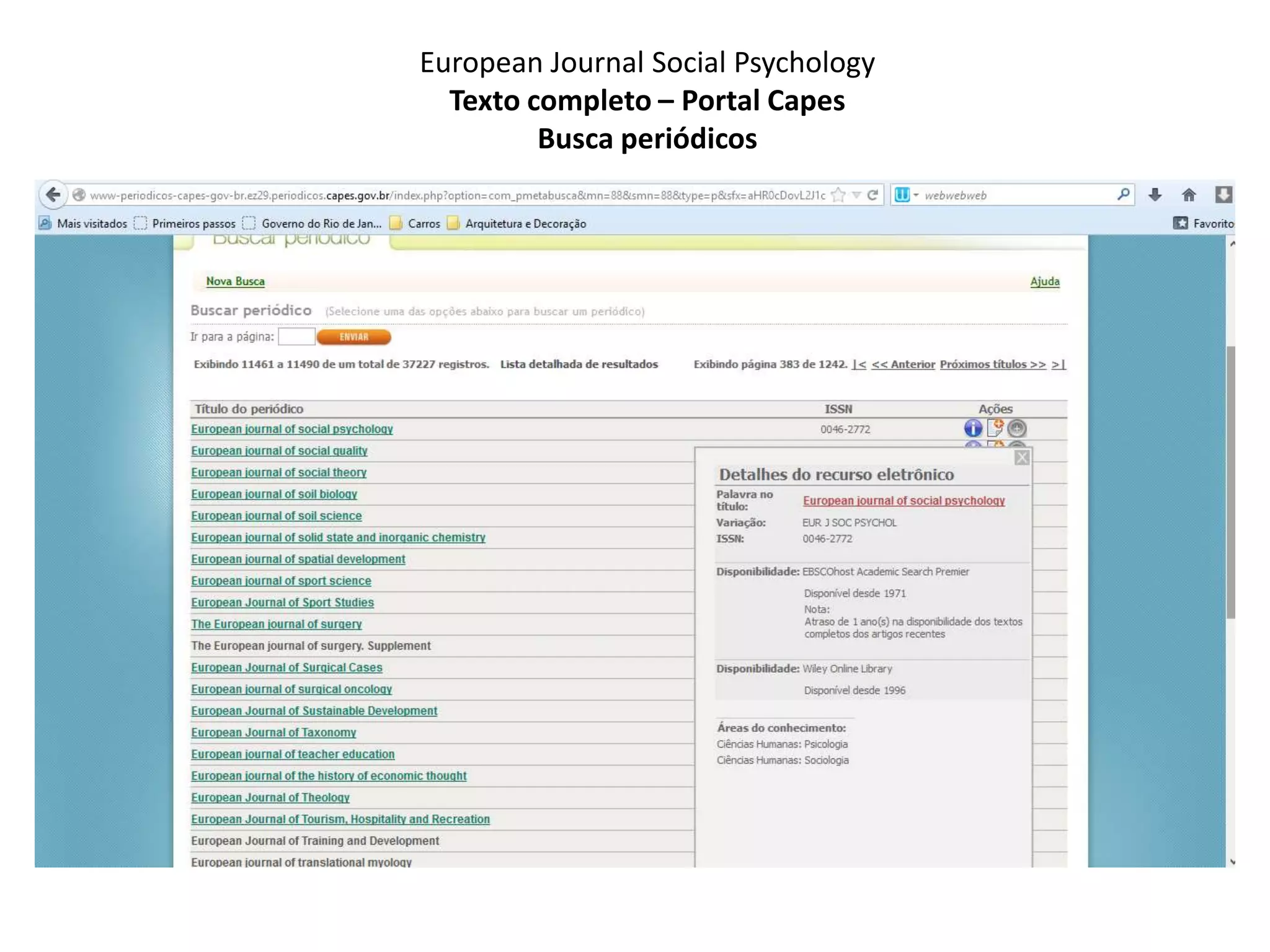1270x952 pixels.
Task: Click the orange ENVIAR button
Action: pos(354,337)
